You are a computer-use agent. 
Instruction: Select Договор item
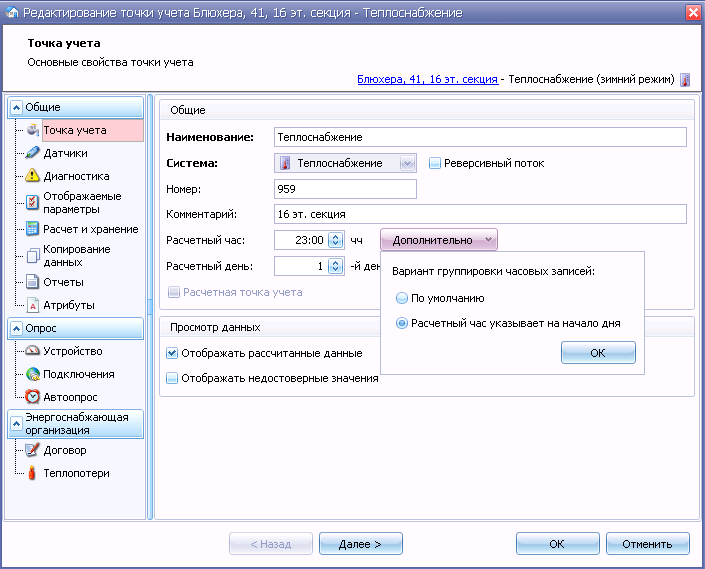pos(65,450)
